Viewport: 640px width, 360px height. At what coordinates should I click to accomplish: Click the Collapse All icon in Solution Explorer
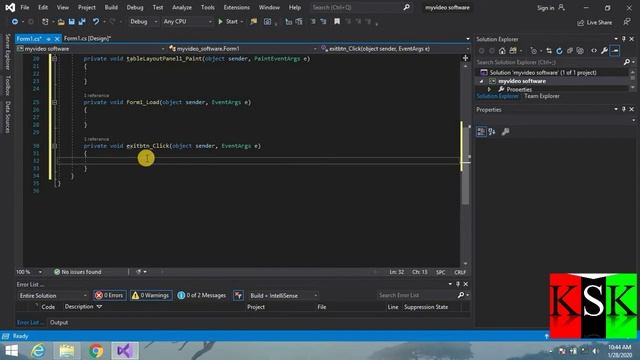click(570, 51)
